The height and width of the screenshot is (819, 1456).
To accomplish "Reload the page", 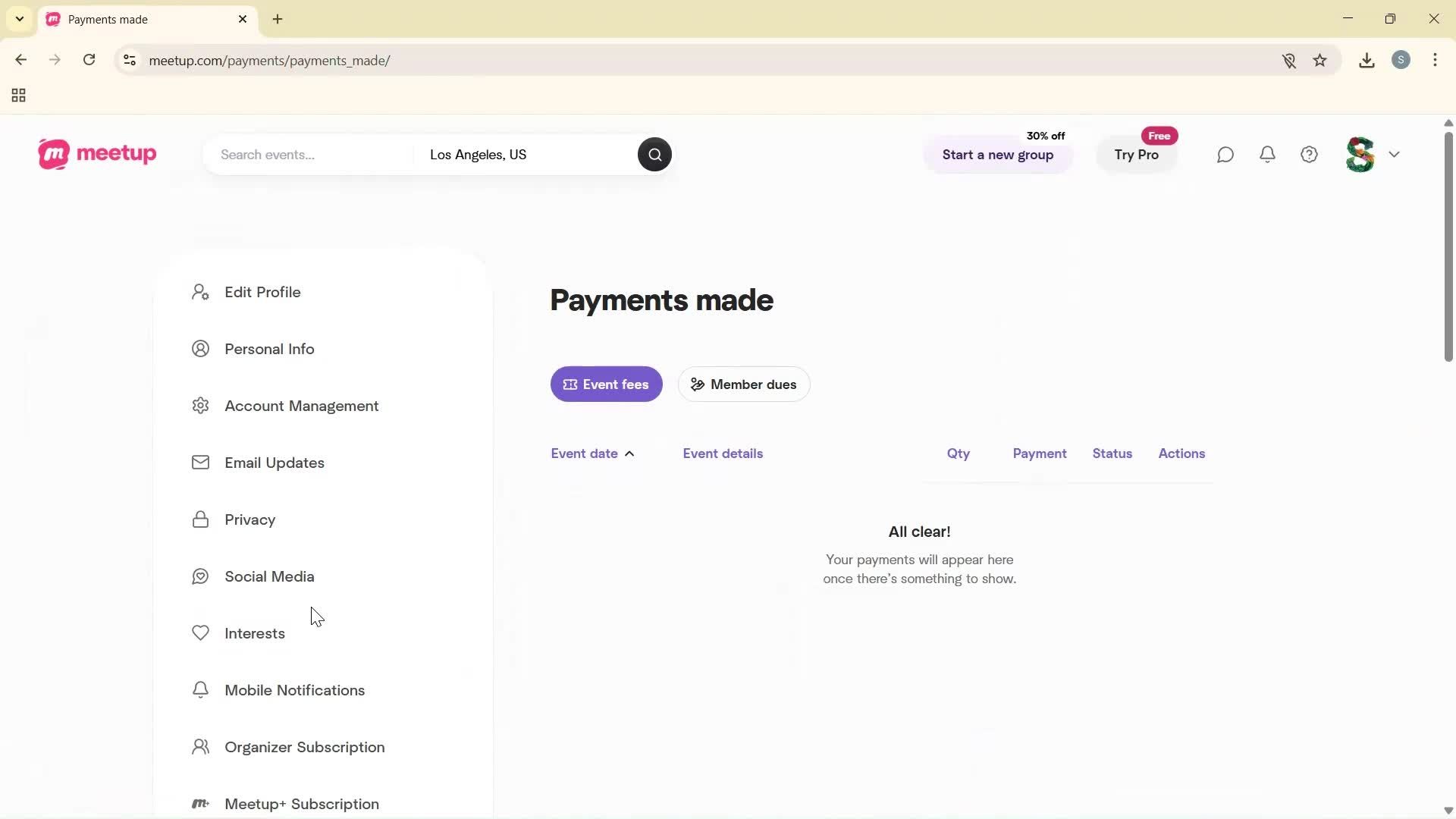I will (89, 60).
